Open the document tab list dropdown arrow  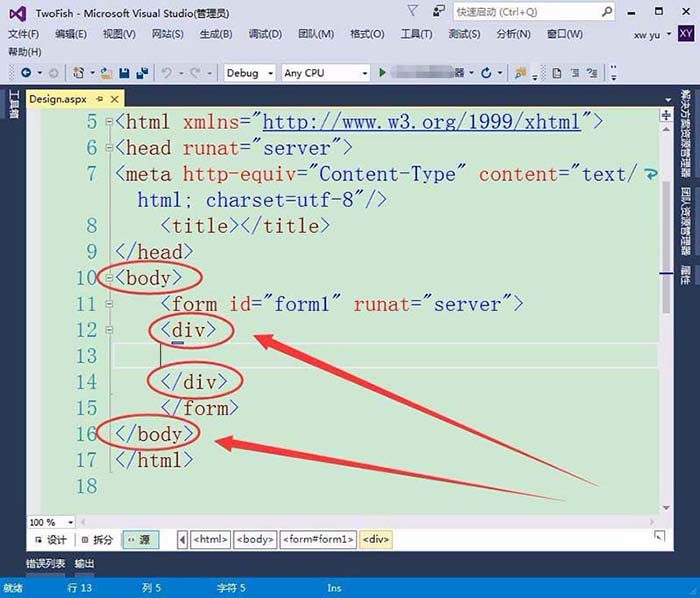668,100
